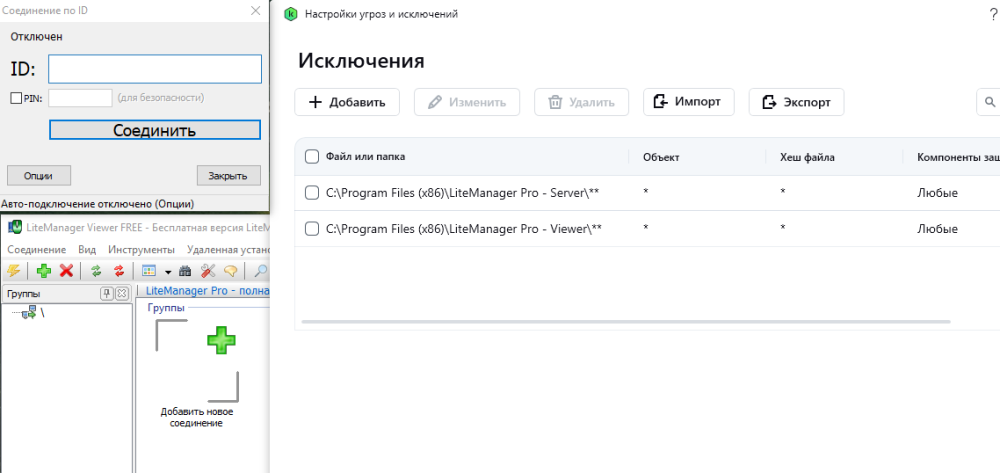
Task: Click the magnifying glass icon in LiteManager toolbar
Action: tap(260, 271)
